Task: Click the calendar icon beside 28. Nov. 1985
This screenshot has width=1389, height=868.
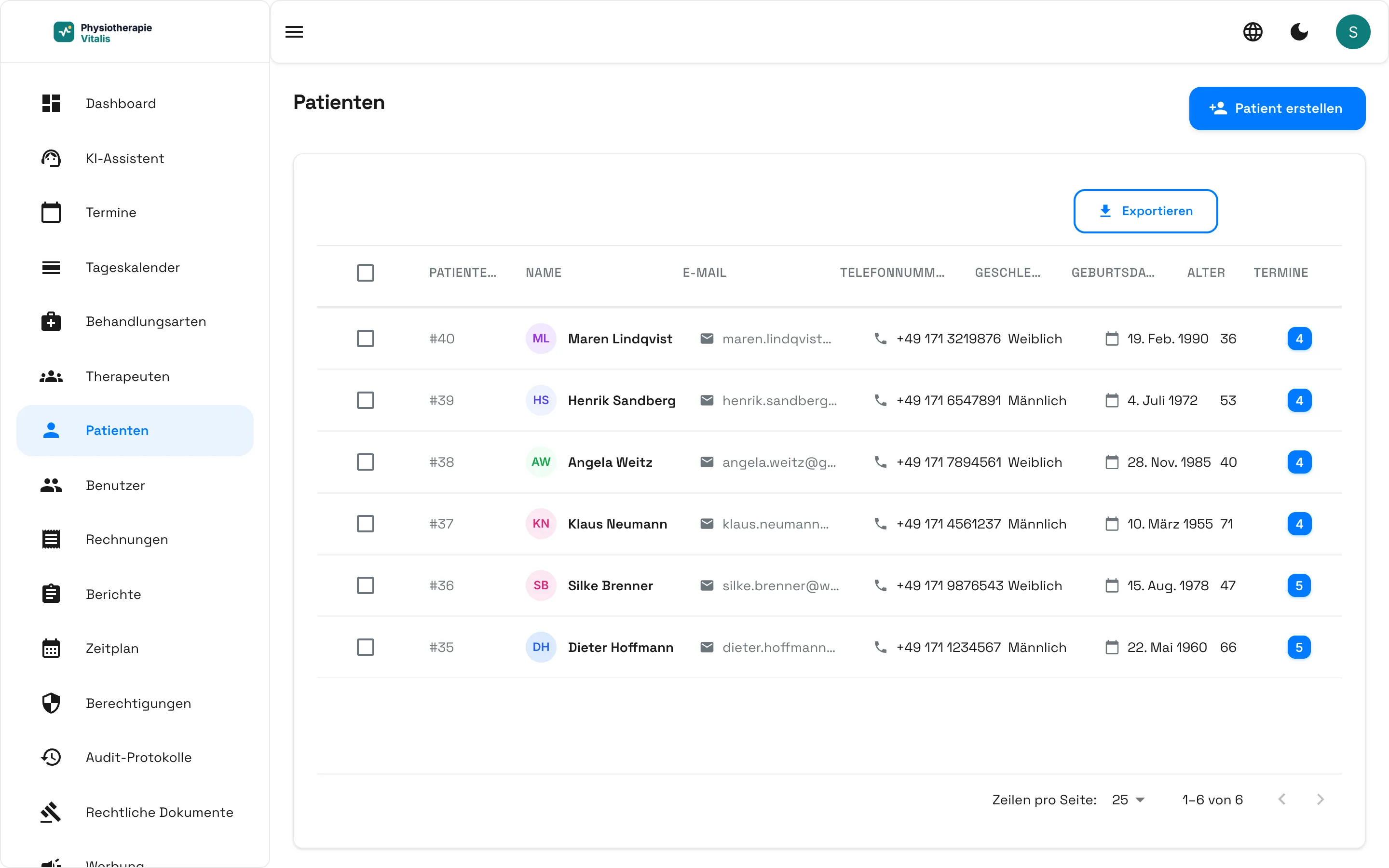Action: tap(1112, 462)
